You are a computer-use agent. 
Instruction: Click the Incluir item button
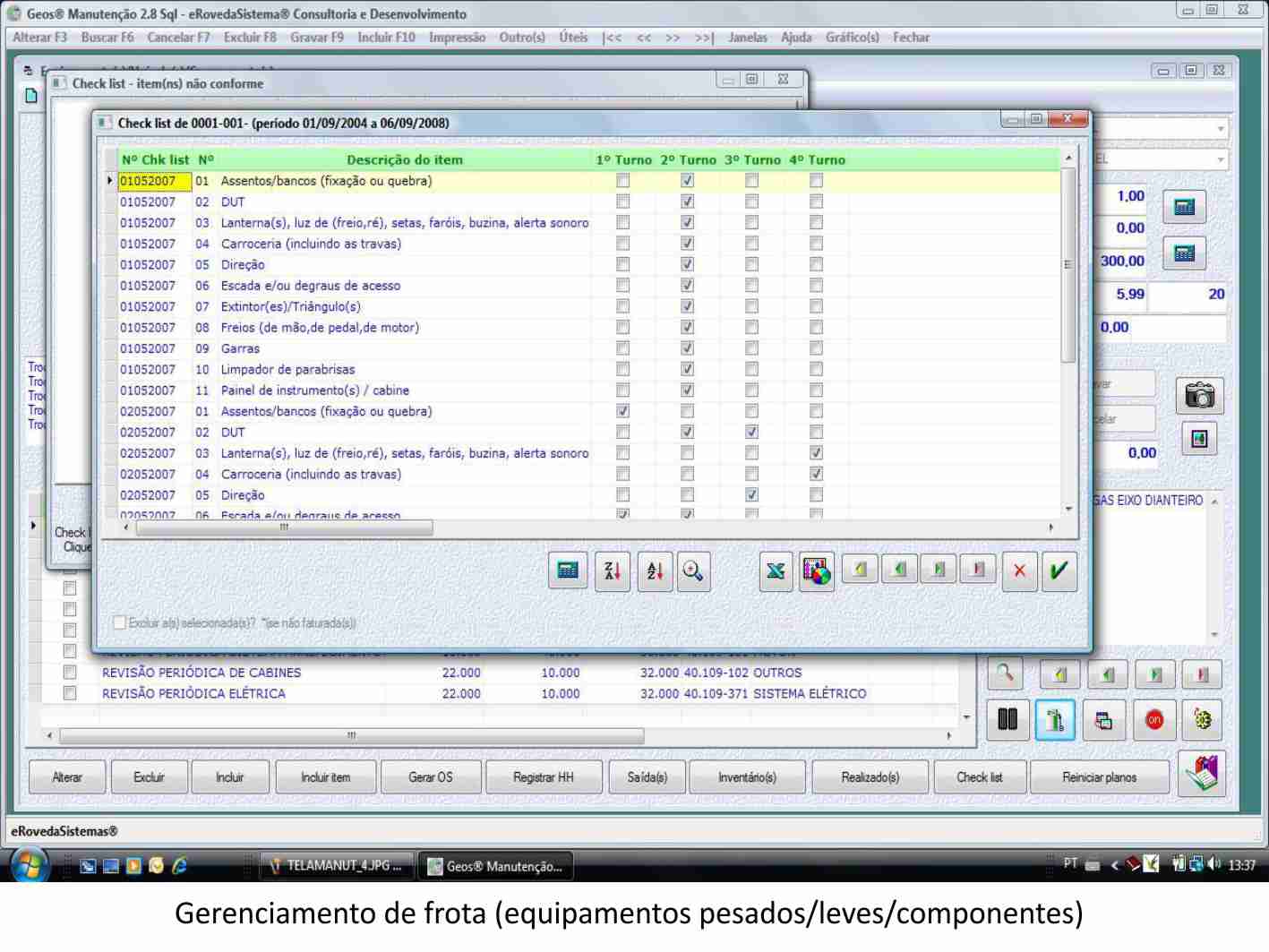pyautogui.click(x=326, y=777)
